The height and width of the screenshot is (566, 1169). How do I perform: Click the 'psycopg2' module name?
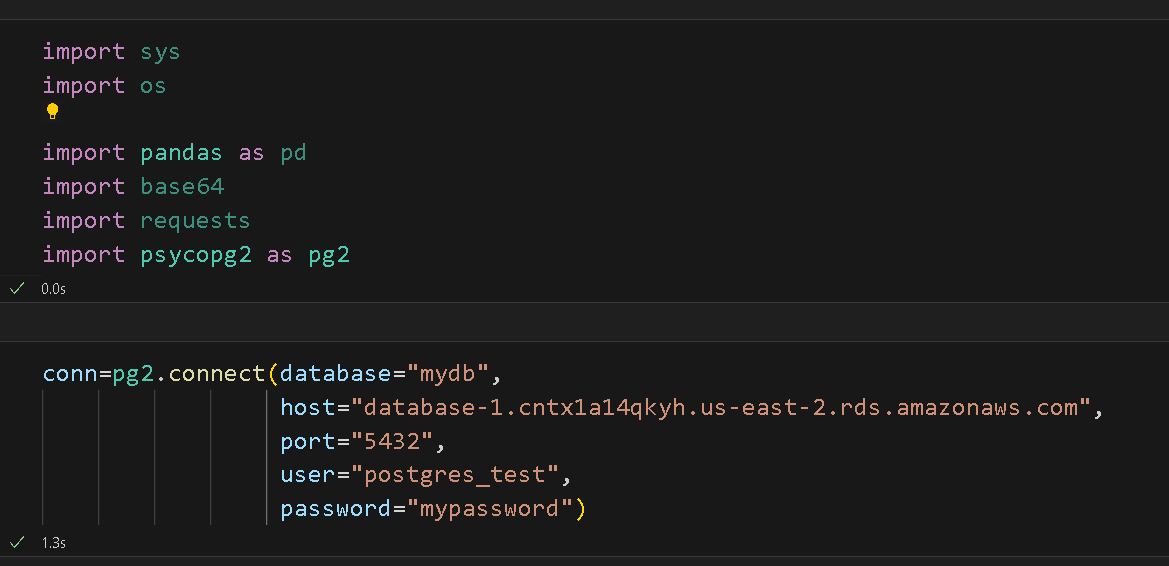(x=195, y=255)
